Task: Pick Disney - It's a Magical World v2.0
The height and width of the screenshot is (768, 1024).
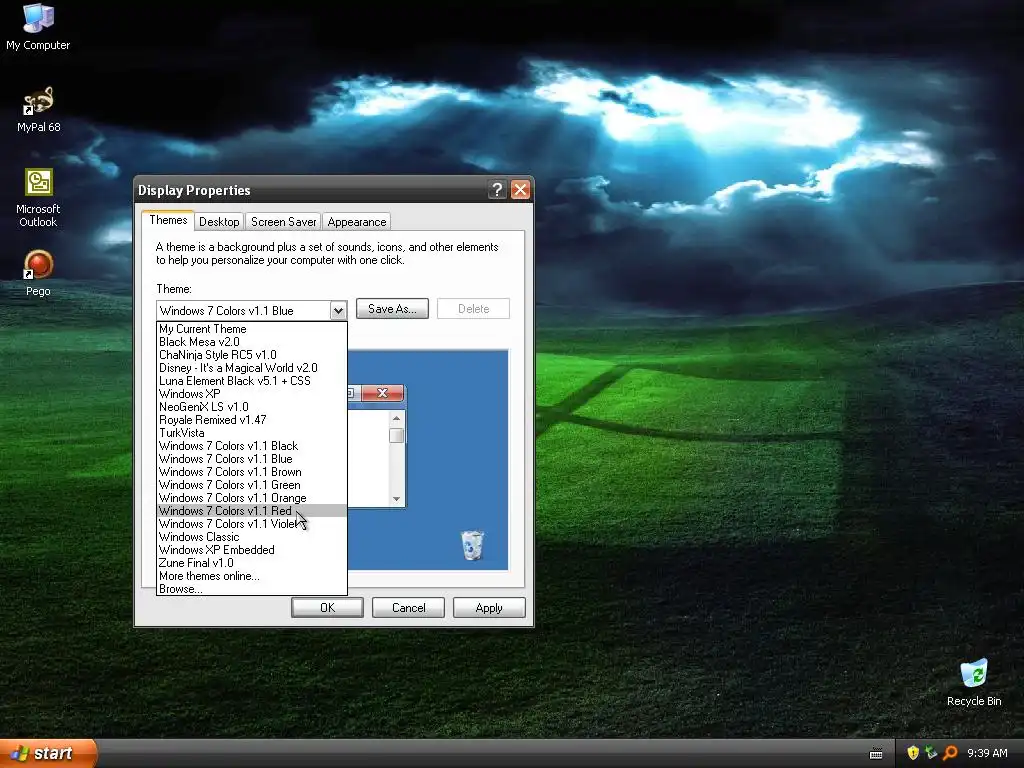Action: tap(252, 368)
